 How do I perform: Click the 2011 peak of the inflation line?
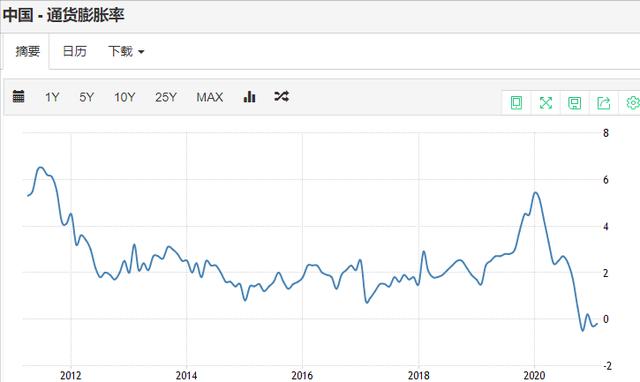[40, 167]
